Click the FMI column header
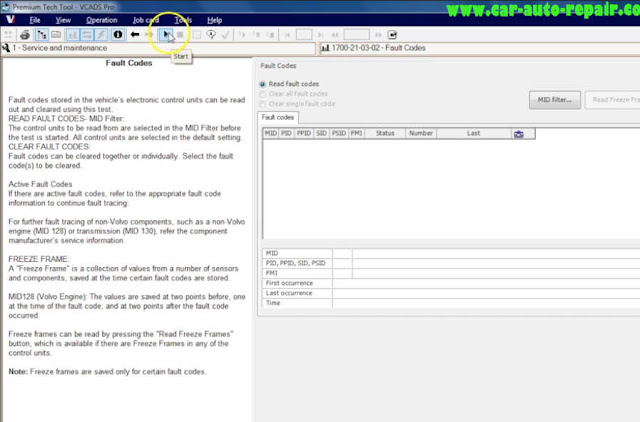 tap(357, 133)
